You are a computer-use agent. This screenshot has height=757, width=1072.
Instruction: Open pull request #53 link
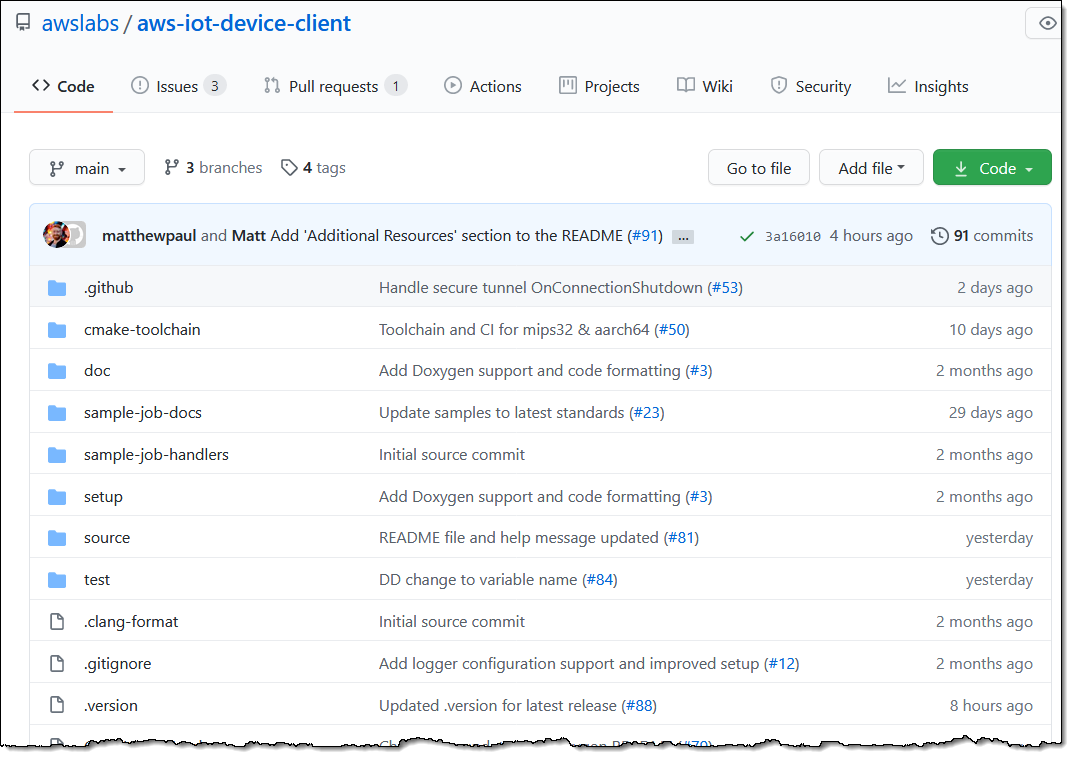[725, 288]
